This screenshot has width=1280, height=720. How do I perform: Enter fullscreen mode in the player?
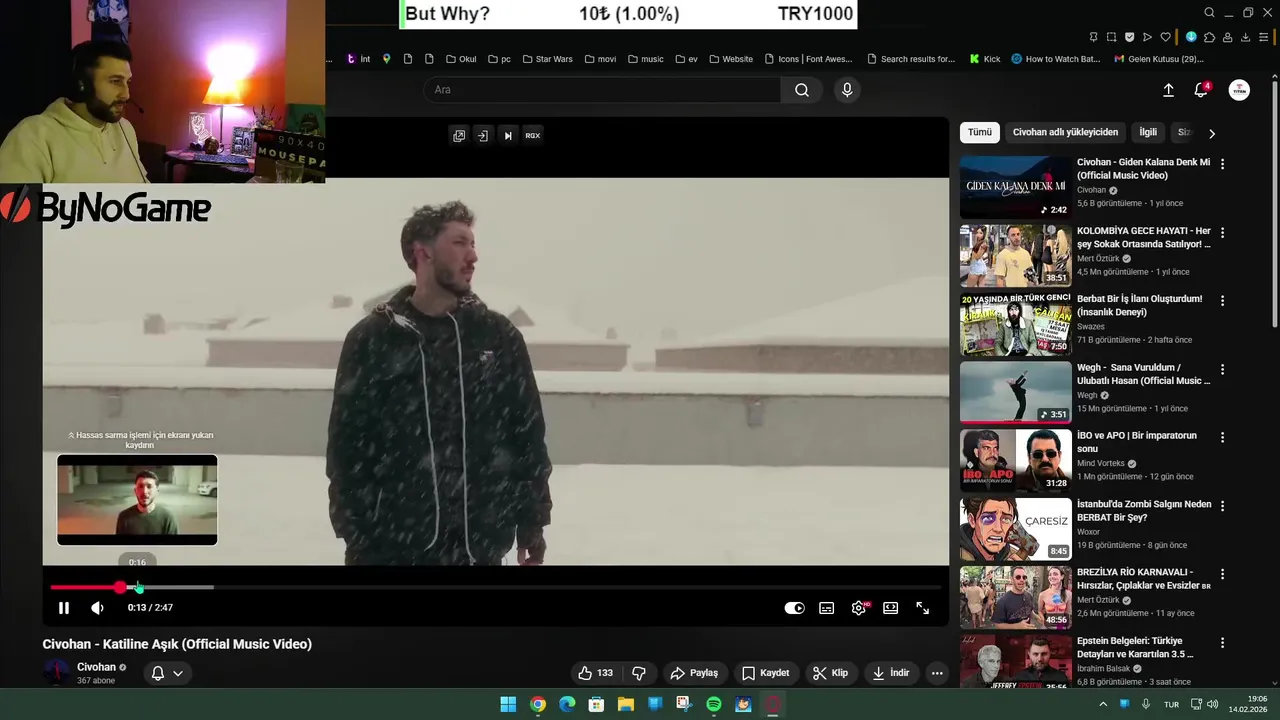[x=922, y=608]
